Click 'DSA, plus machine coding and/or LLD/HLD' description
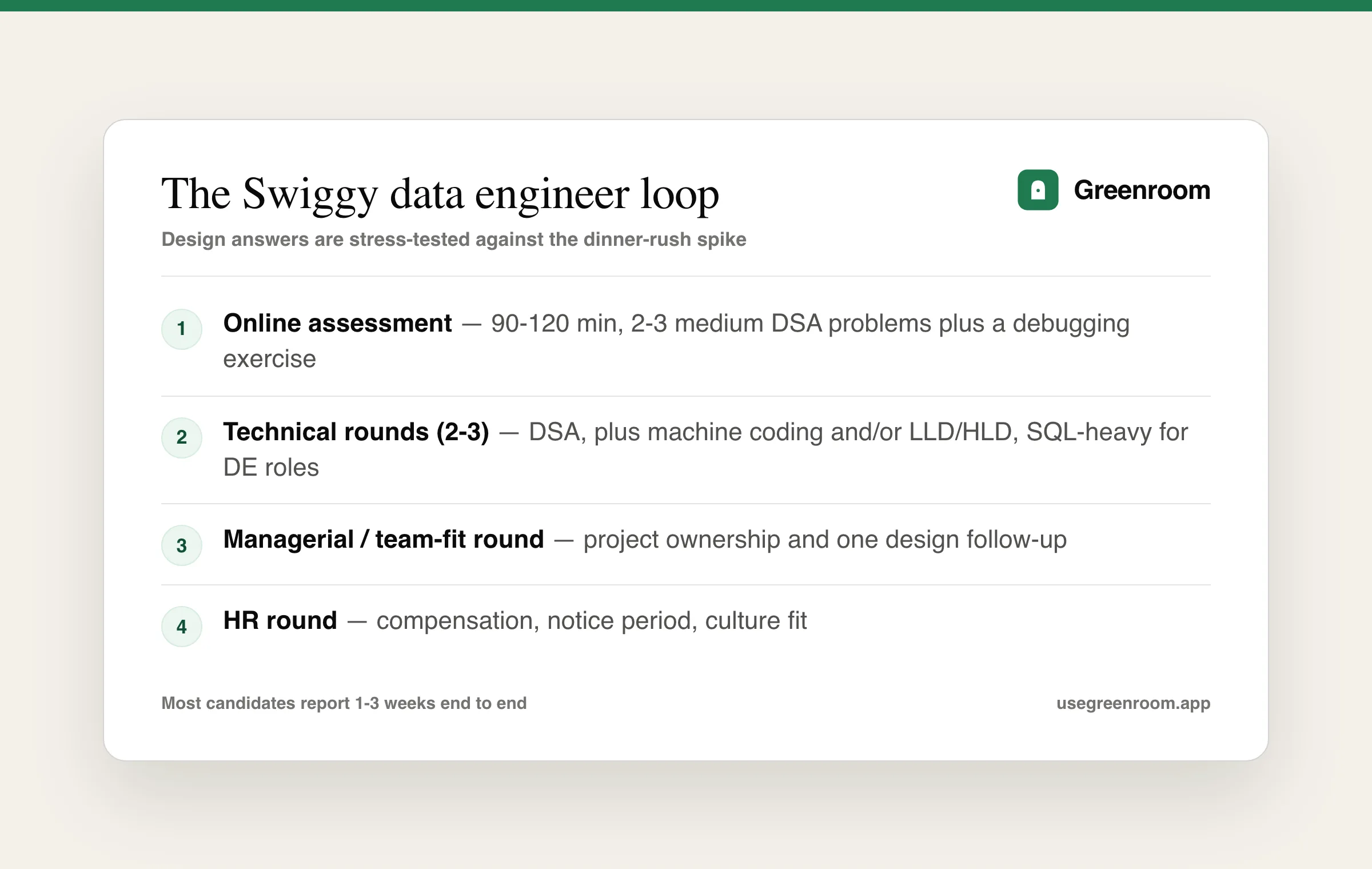The image size is (1372, 869). (x=705, y=449)
